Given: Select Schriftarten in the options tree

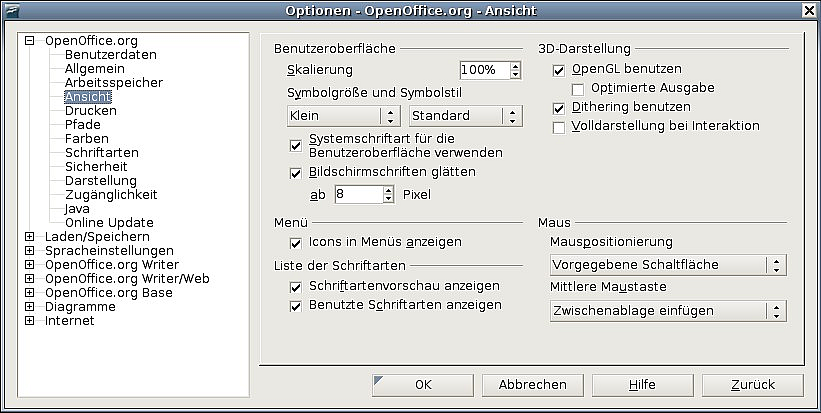Looking at the screenshot, I should click(x=101, y=153).
